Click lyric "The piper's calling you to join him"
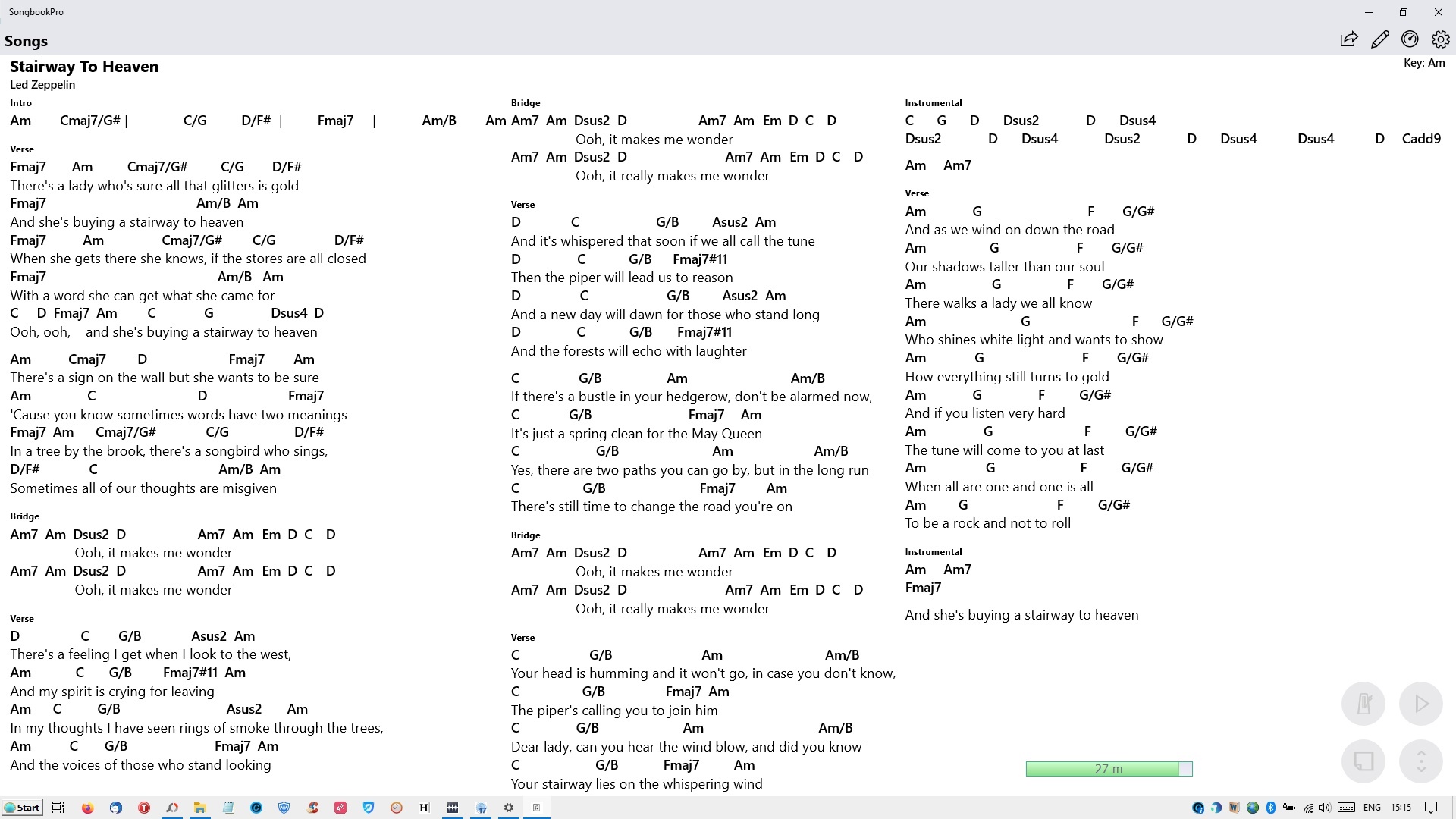Screen dimensions: 1456x819 pos(614,711)
